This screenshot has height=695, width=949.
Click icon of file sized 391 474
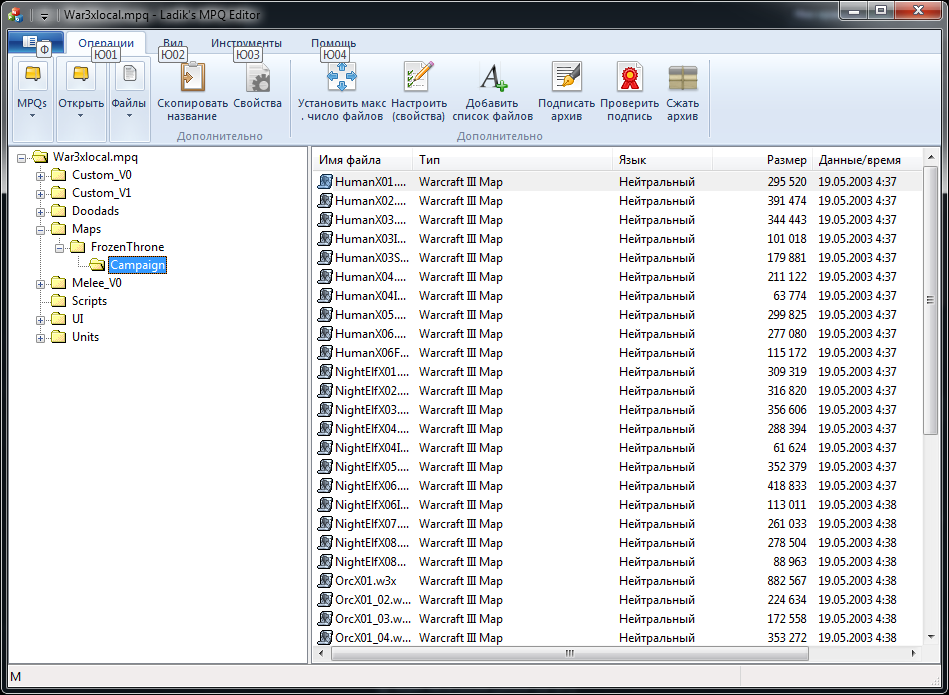click(x=326, y=200)
